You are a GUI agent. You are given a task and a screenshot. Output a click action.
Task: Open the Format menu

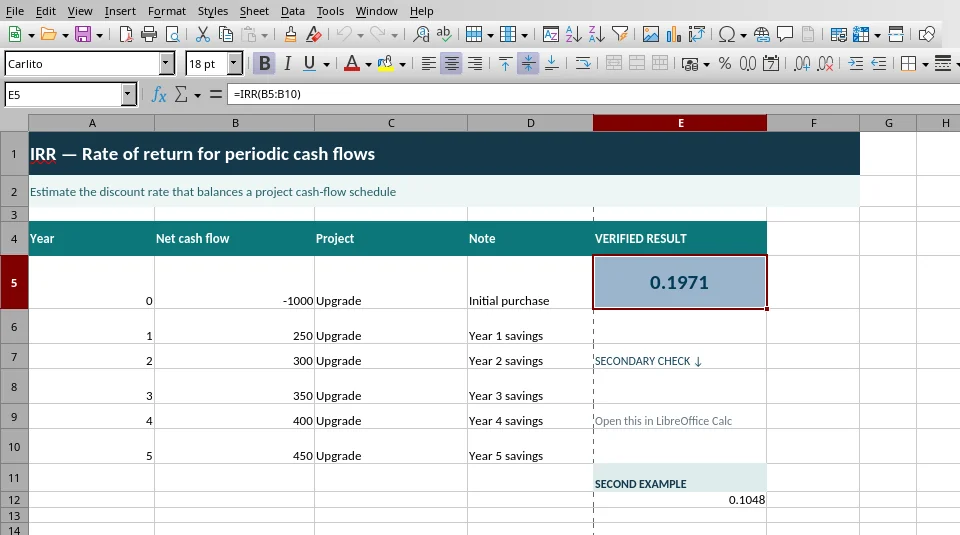click(x=167, y=11)
